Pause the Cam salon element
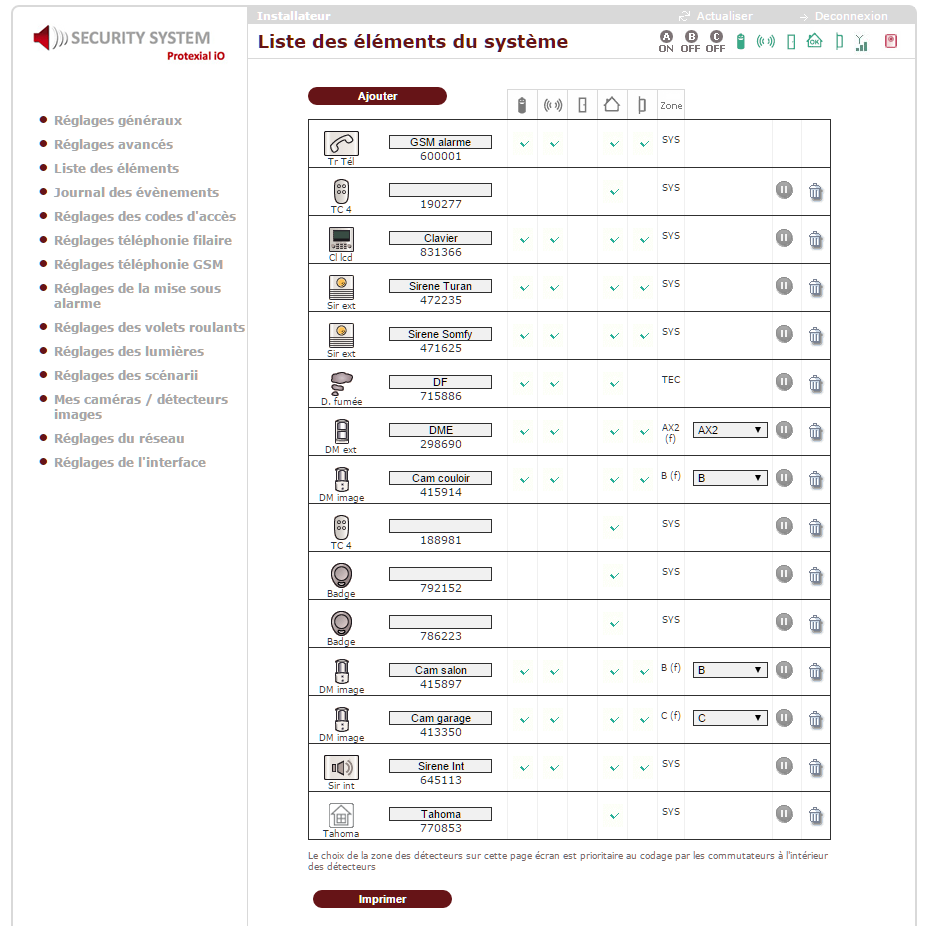 (784, 670)
